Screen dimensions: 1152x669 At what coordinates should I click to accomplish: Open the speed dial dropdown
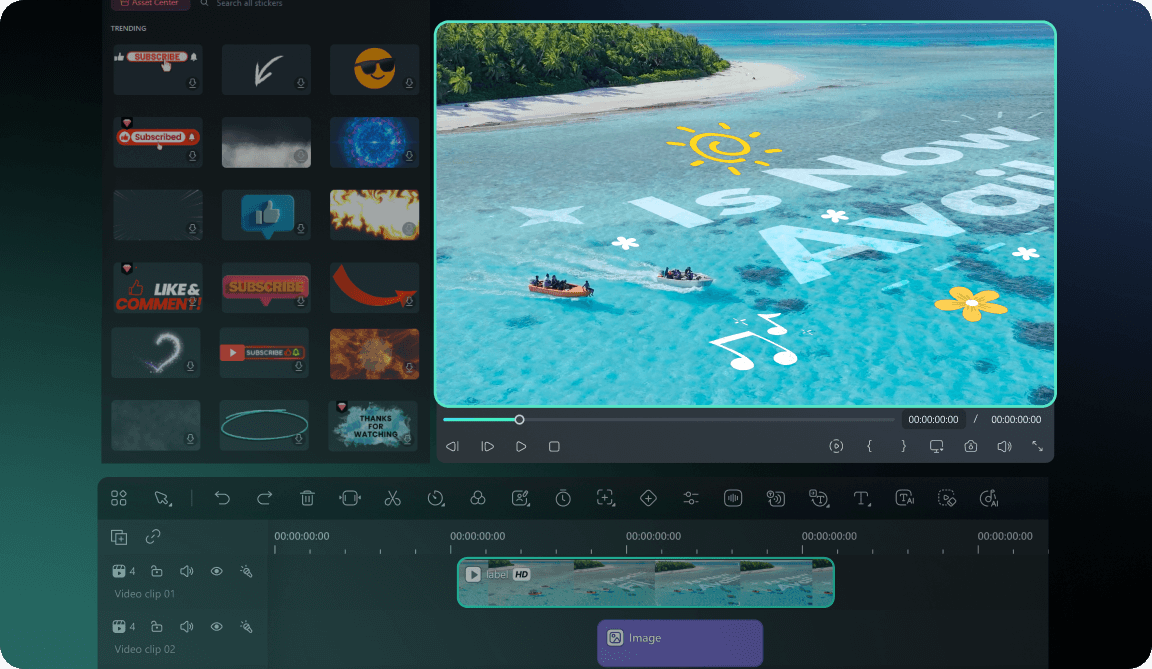[x=436, y=499]
